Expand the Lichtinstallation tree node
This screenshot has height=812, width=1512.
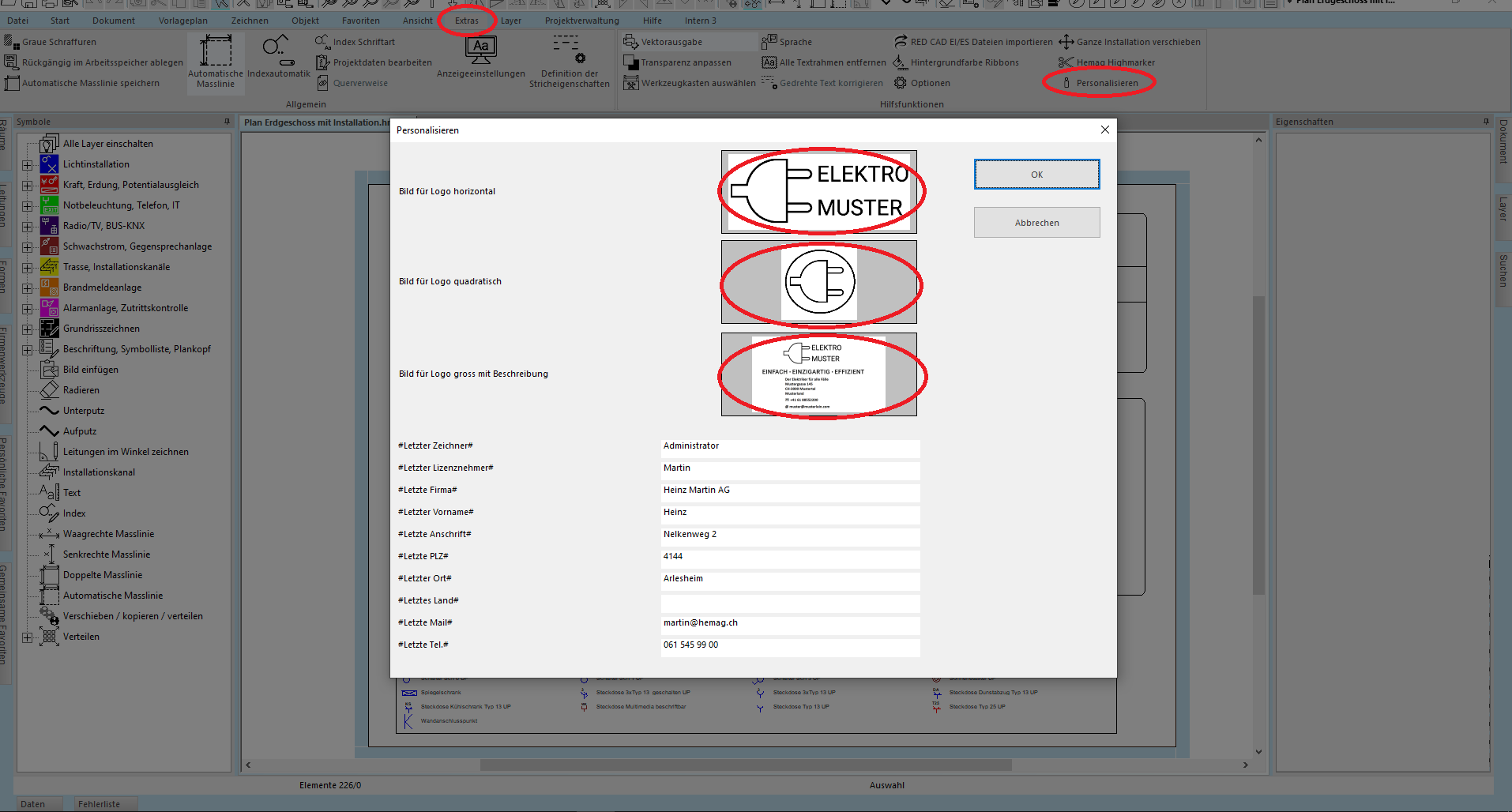(28, 165)
